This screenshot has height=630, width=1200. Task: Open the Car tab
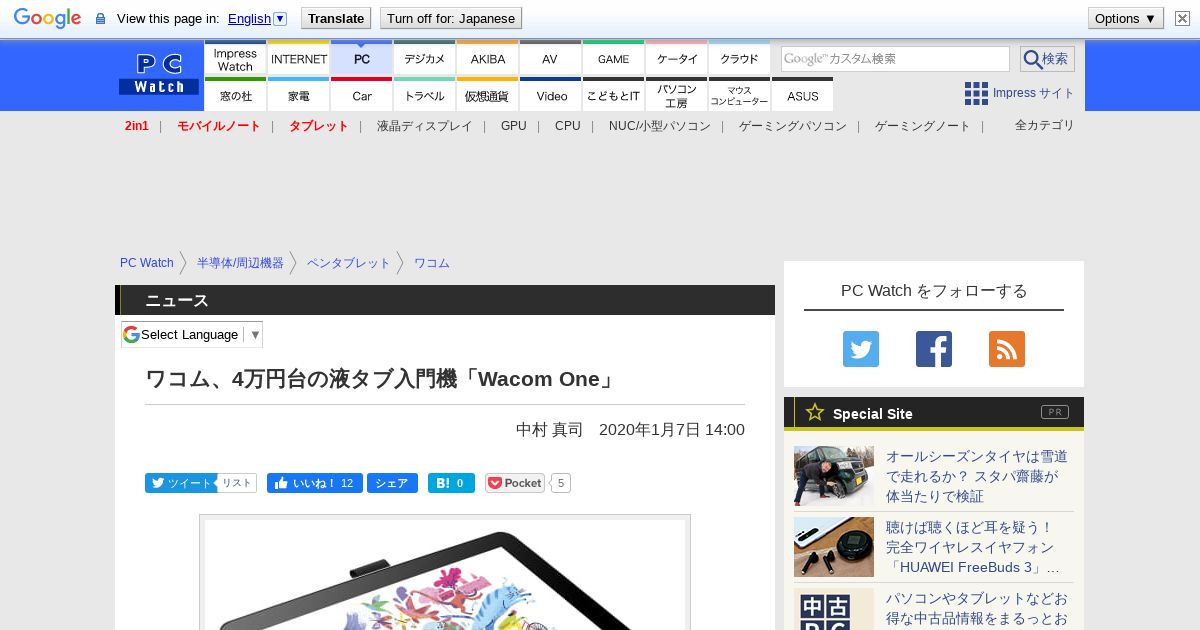click(x=362, y=95)
